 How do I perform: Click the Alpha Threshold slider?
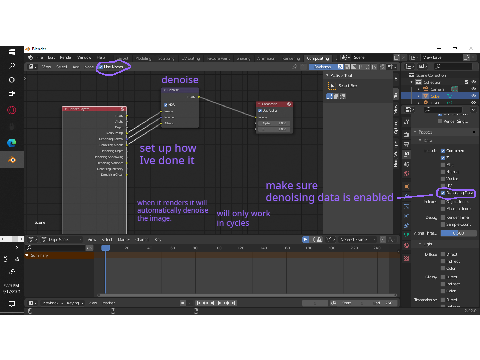pos(458,233)
